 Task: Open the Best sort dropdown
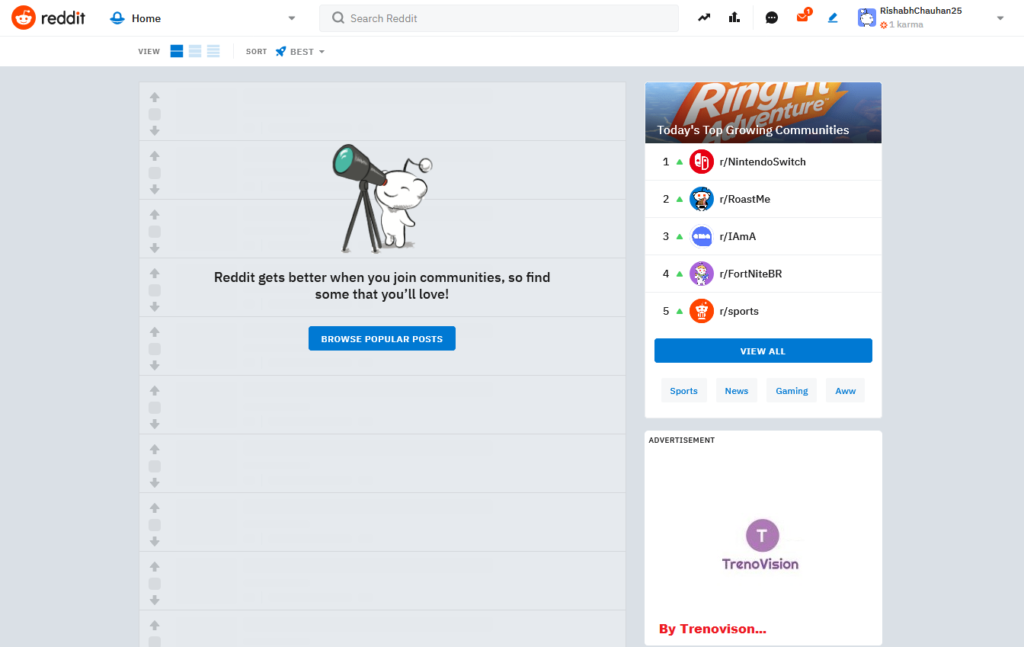click(x=300, y=52)
